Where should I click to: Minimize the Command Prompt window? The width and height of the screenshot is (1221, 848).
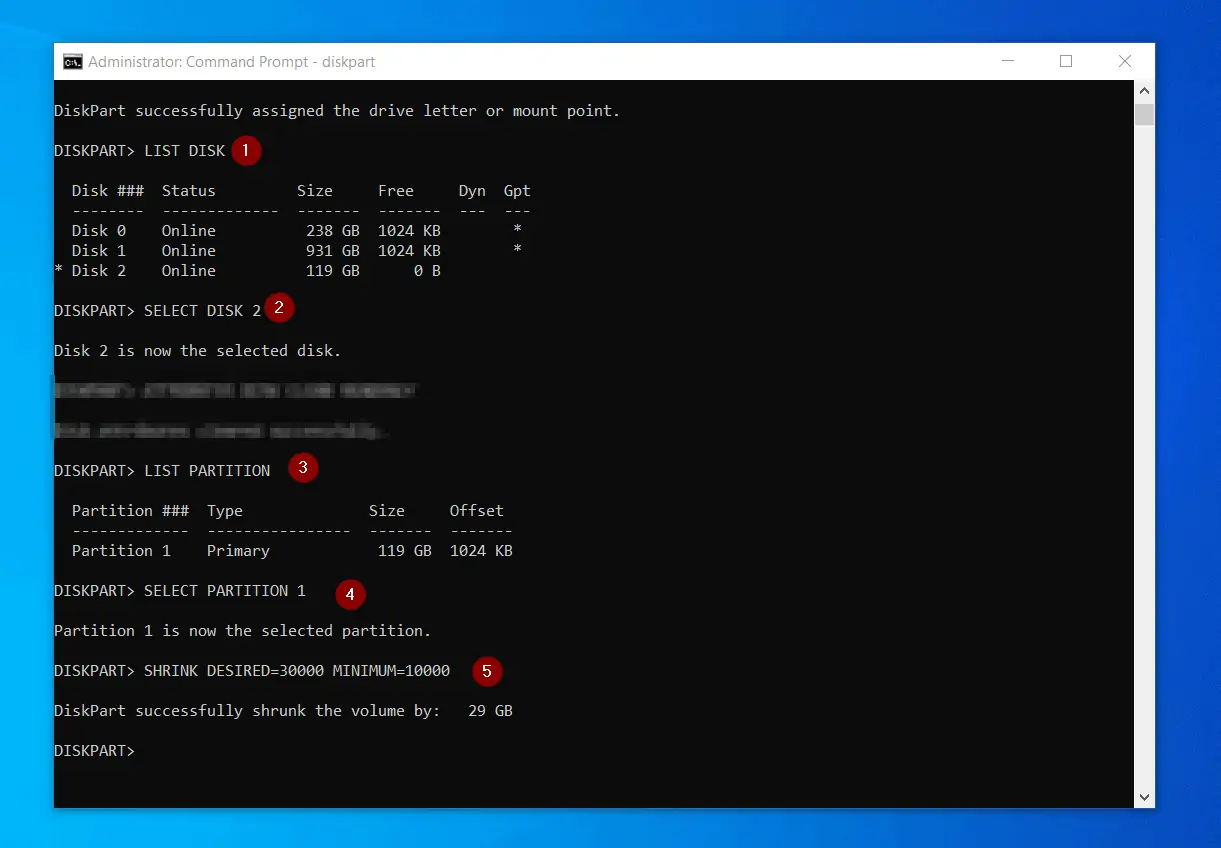coord(1009,62)
